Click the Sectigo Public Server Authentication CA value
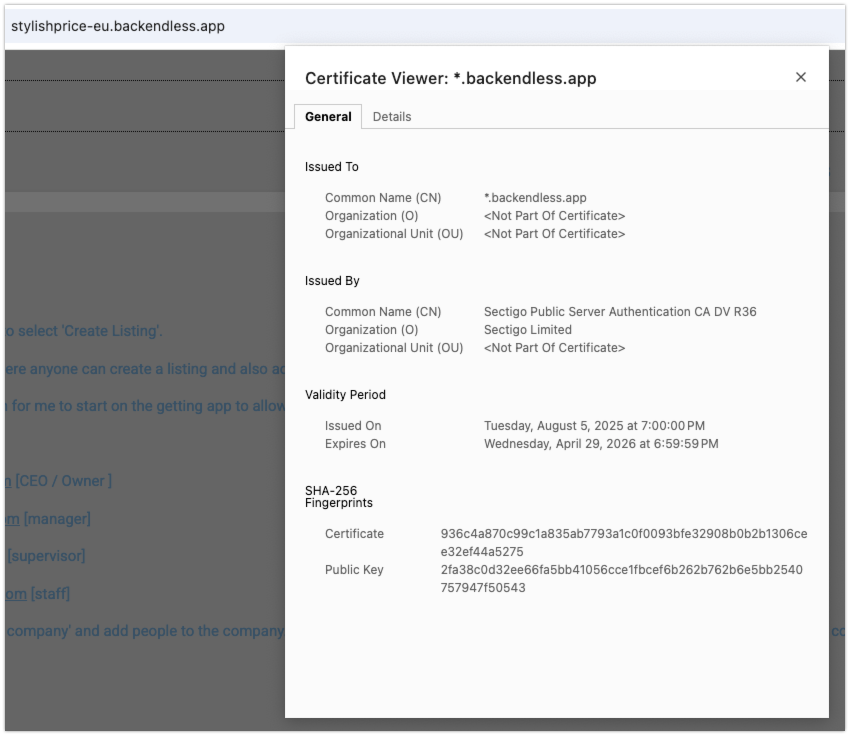The height and width of the screenshot is (736, 850). [619, 312]
